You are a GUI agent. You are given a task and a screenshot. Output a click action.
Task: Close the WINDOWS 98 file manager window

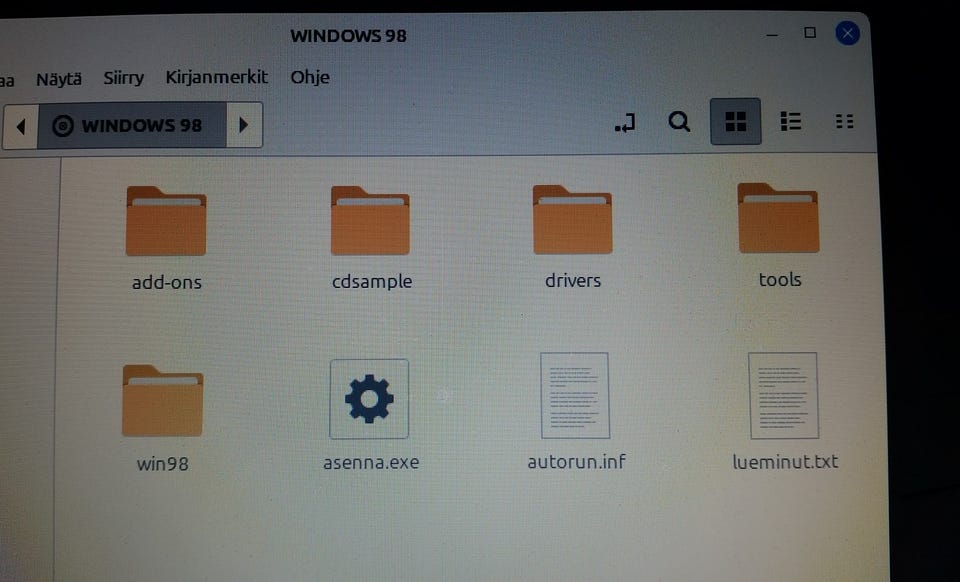(847, 33)
